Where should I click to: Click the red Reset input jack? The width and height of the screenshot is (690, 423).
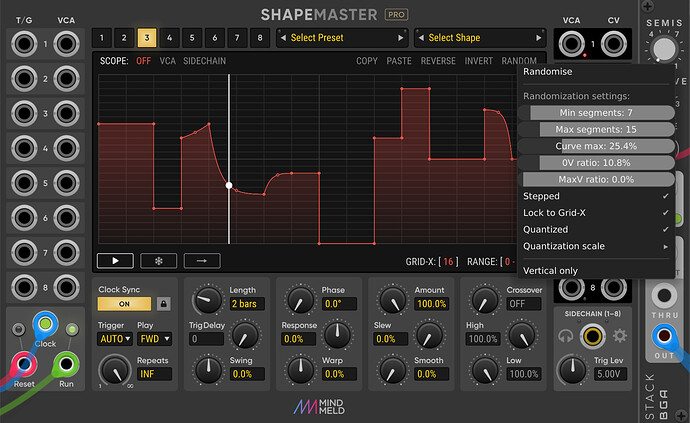coord(24,364)
